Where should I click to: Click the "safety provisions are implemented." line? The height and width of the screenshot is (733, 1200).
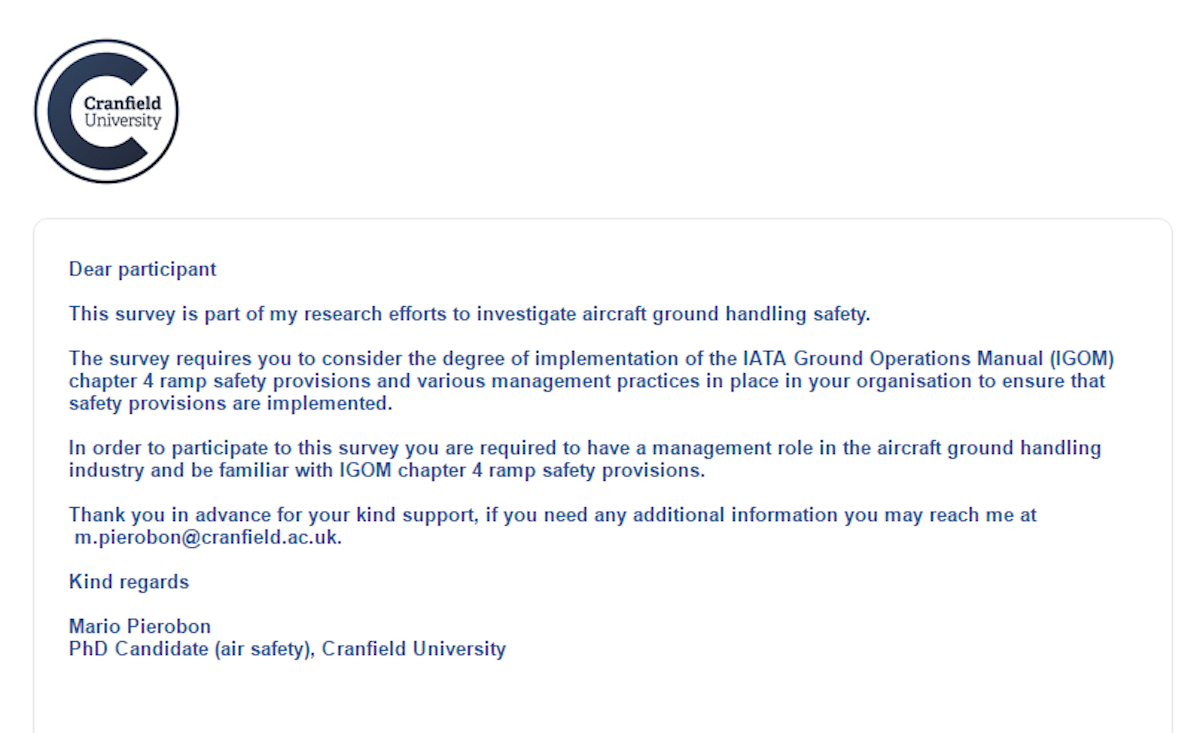tap(229, 403)
